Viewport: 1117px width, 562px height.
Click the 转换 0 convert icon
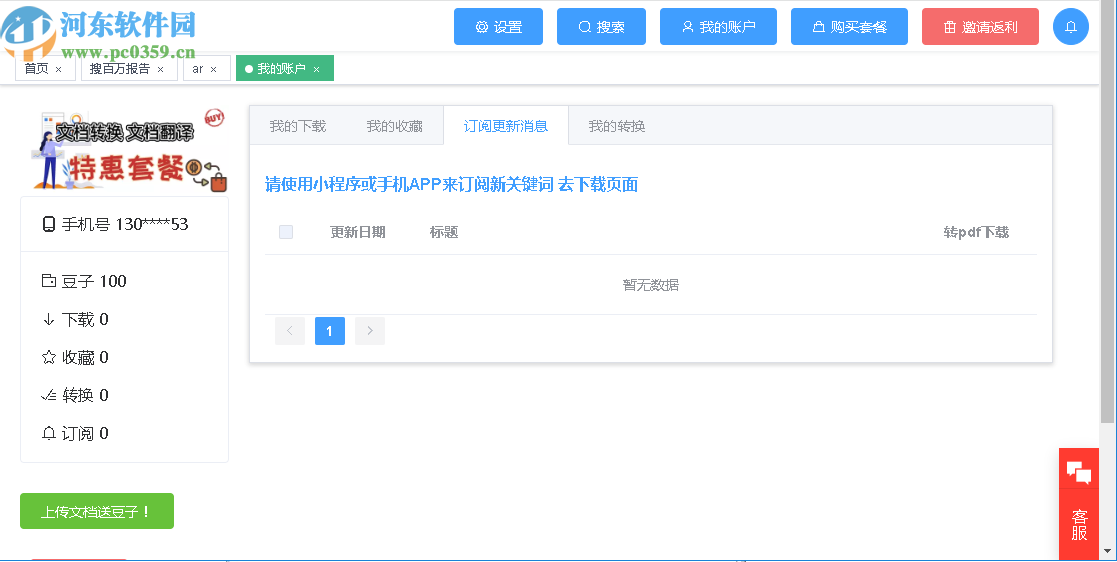click(x=48, y=395)
